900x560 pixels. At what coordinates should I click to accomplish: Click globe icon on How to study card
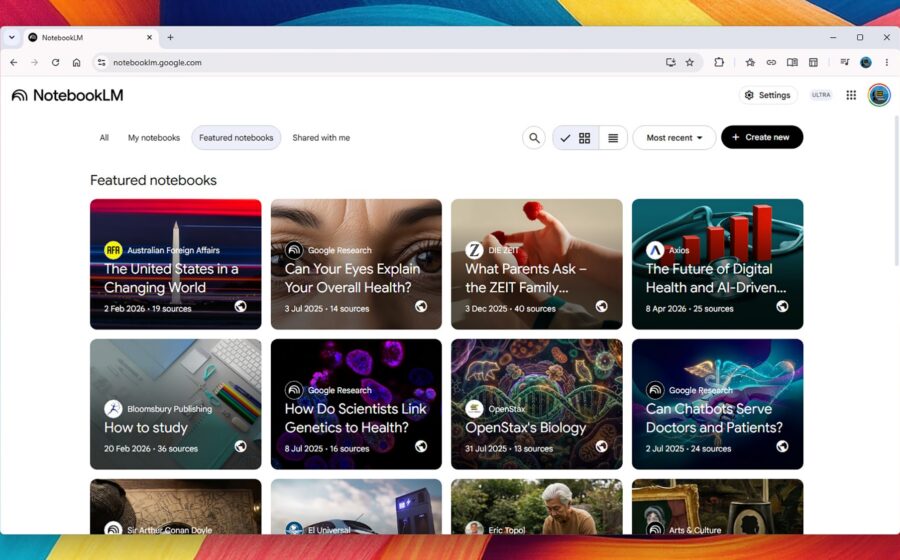pyautogui.click(x=240, y=446)
